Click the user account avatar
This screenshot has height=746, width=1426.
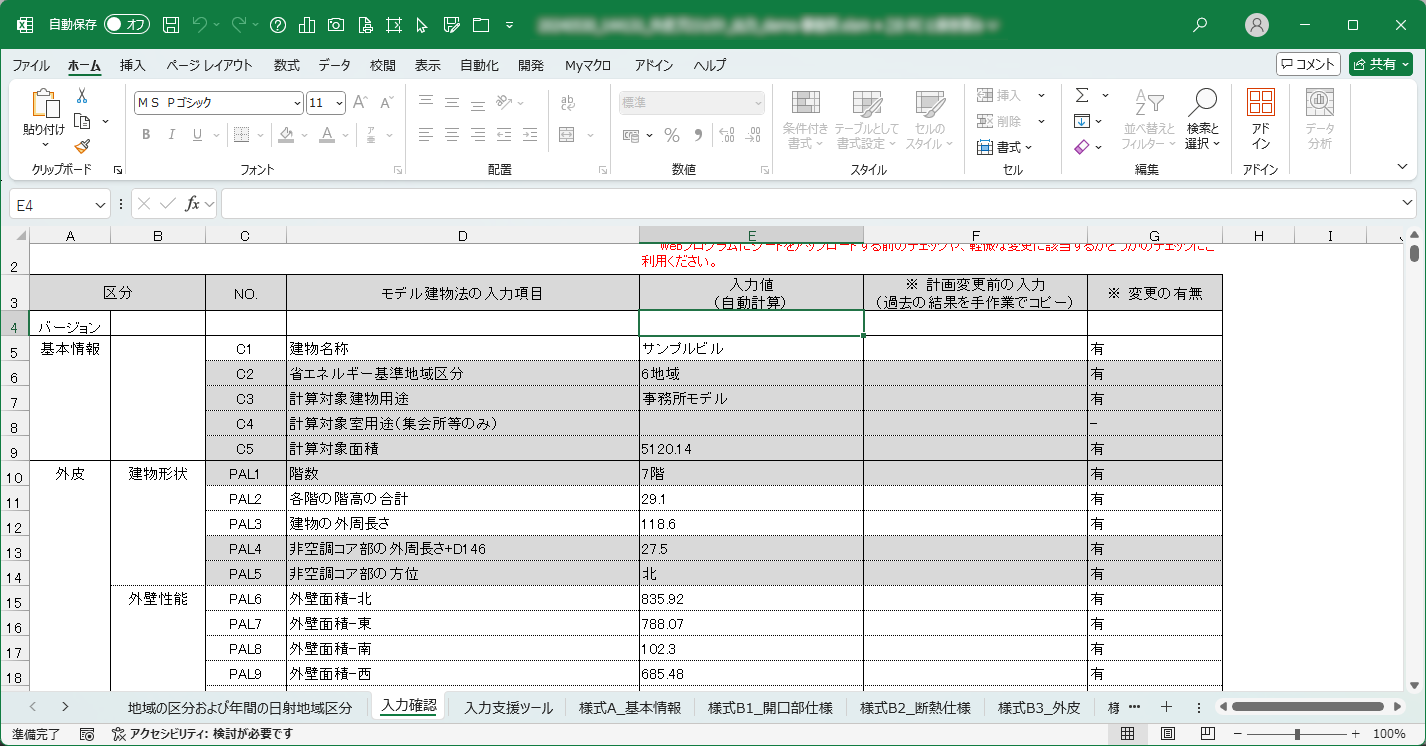1258,24
